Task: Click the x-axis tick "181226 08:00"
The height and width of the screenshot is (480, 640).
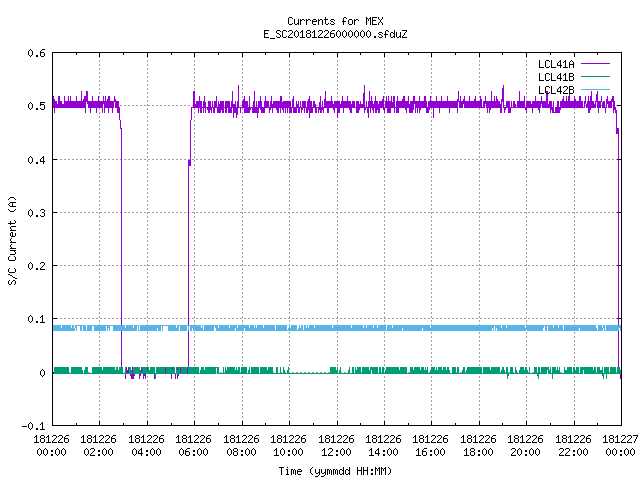Action: pyautogui.click(x=241, y=446)
